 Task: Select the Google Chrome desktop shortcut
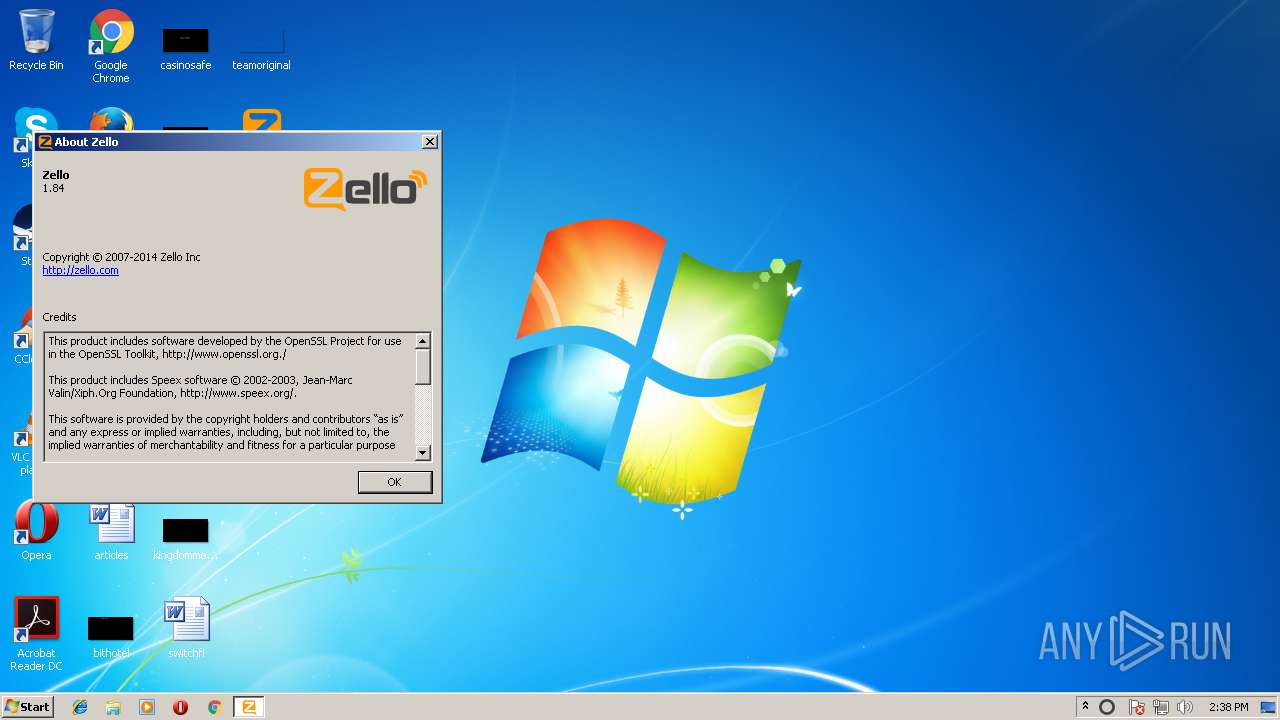111,46
